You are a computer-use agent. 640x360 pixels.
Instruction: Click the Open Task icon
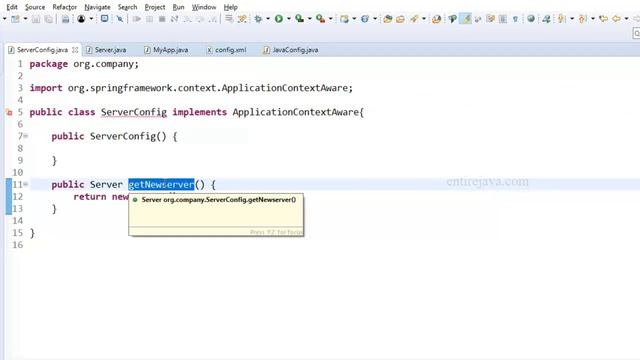point(400,19)
